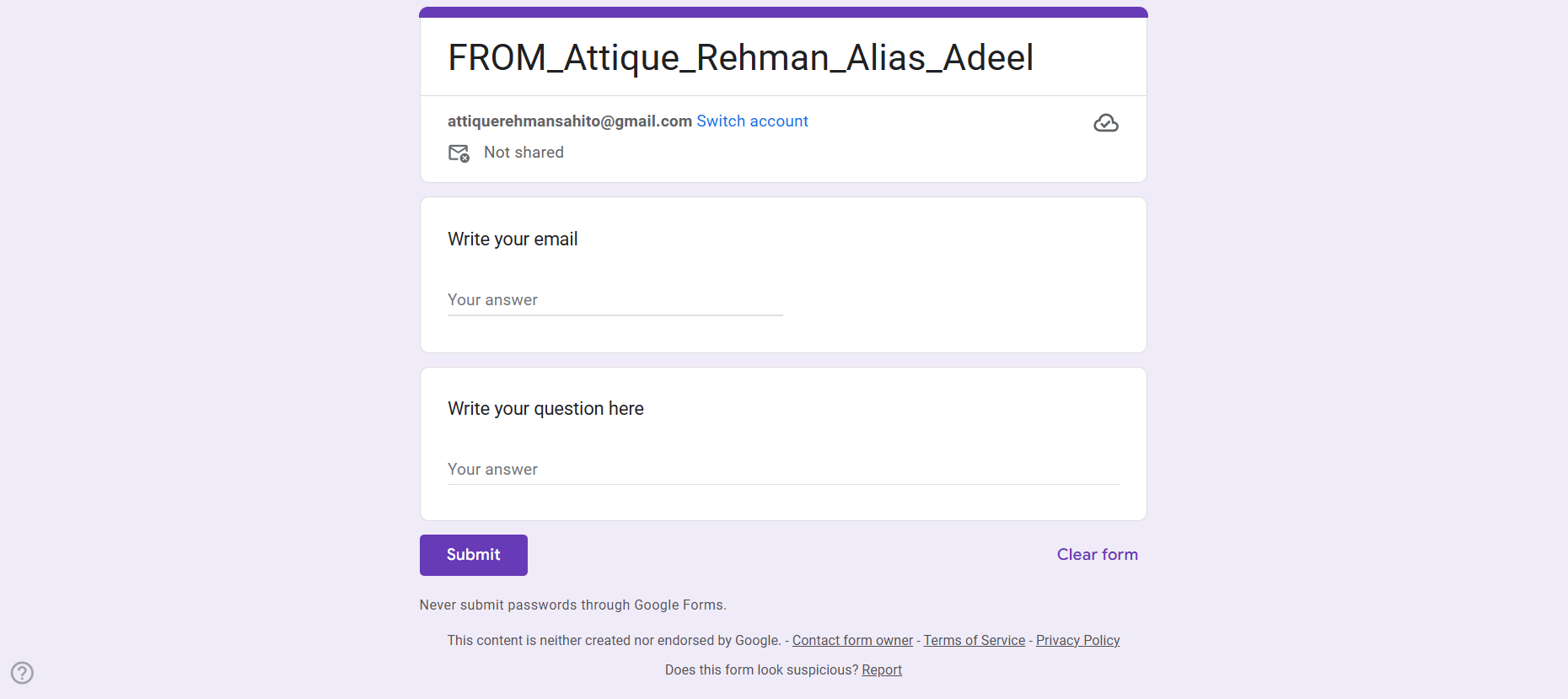Open the Terms of Service link

[974, 641]
